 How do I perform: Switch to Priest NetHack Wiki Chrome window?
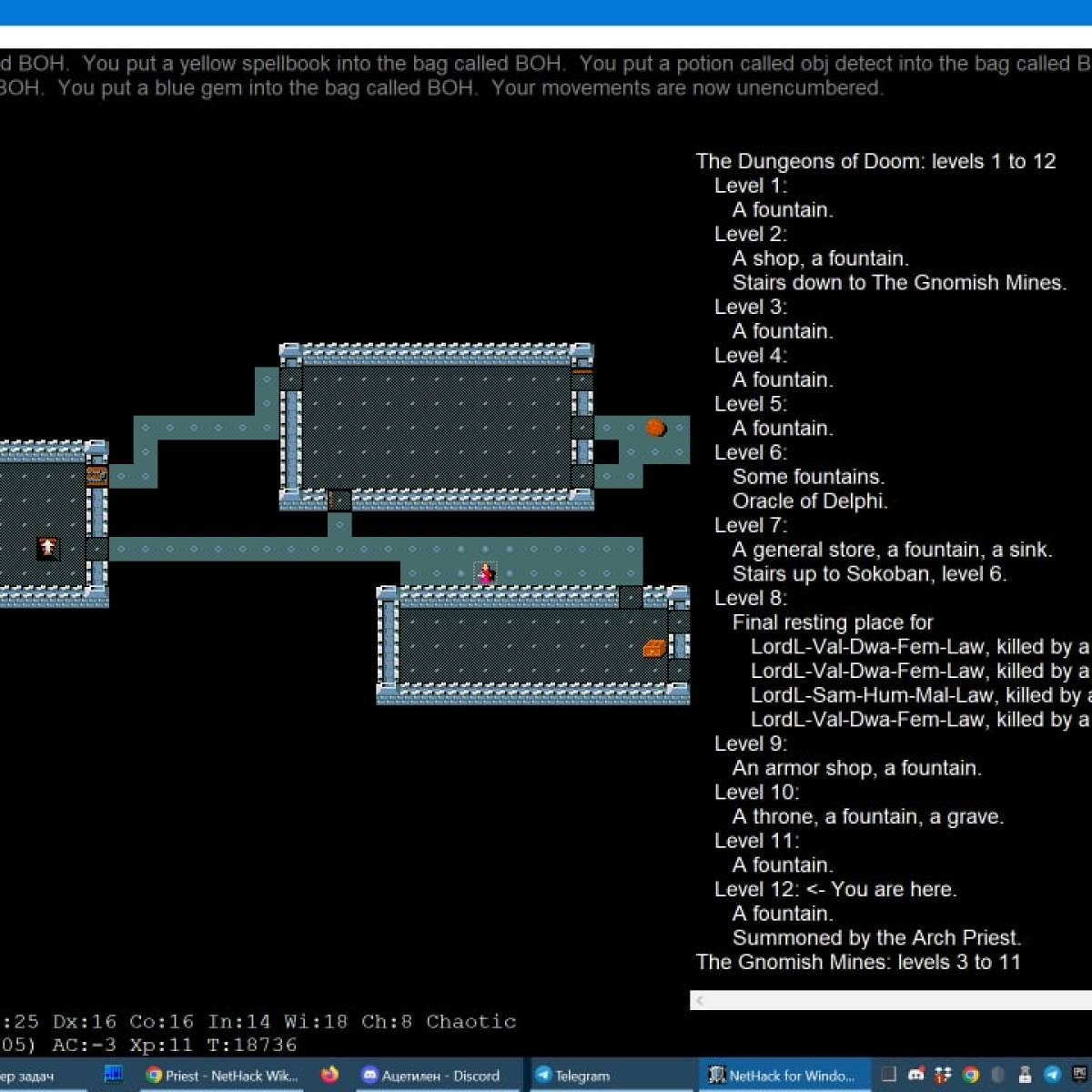[x=223, y=1075]
